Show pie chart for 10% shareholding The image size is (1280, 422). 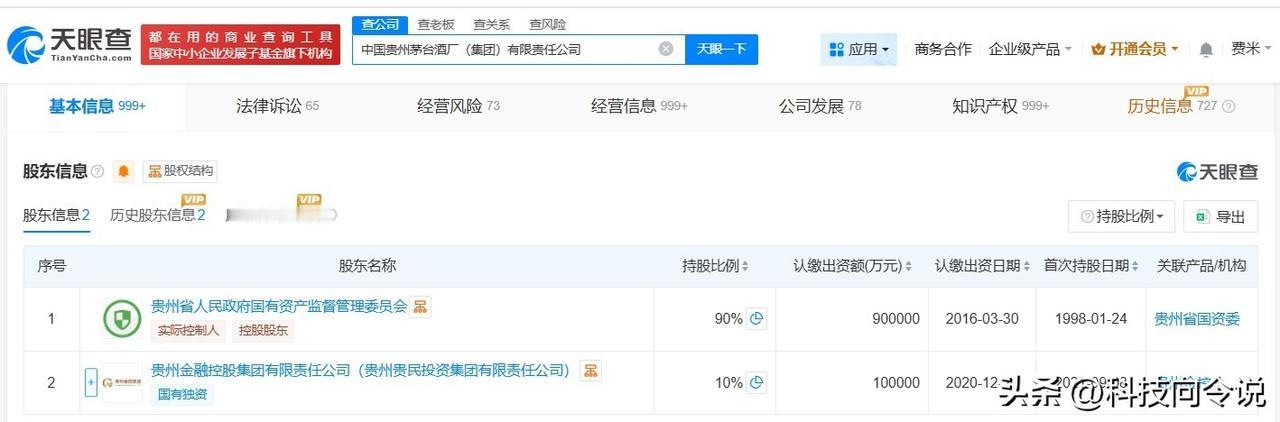coord(757,382)
